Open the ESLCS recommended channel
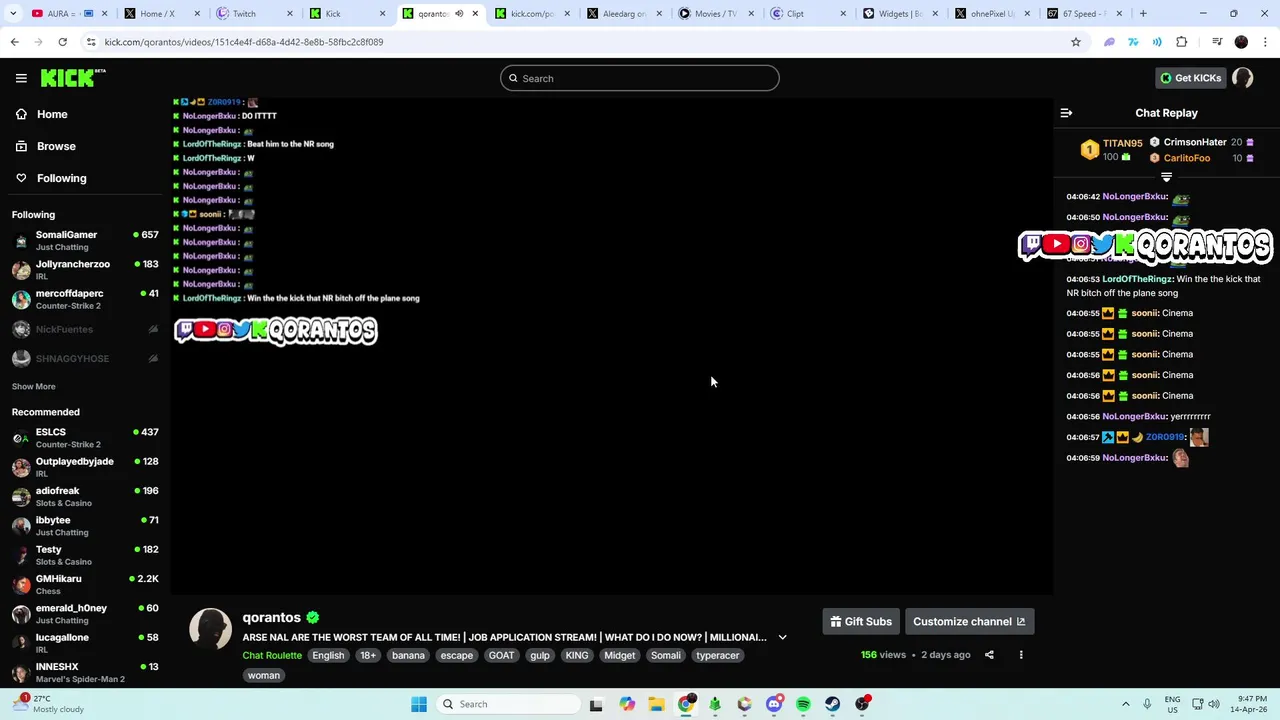The height and width of the screenshot is (720, 1280). [85, 438]
